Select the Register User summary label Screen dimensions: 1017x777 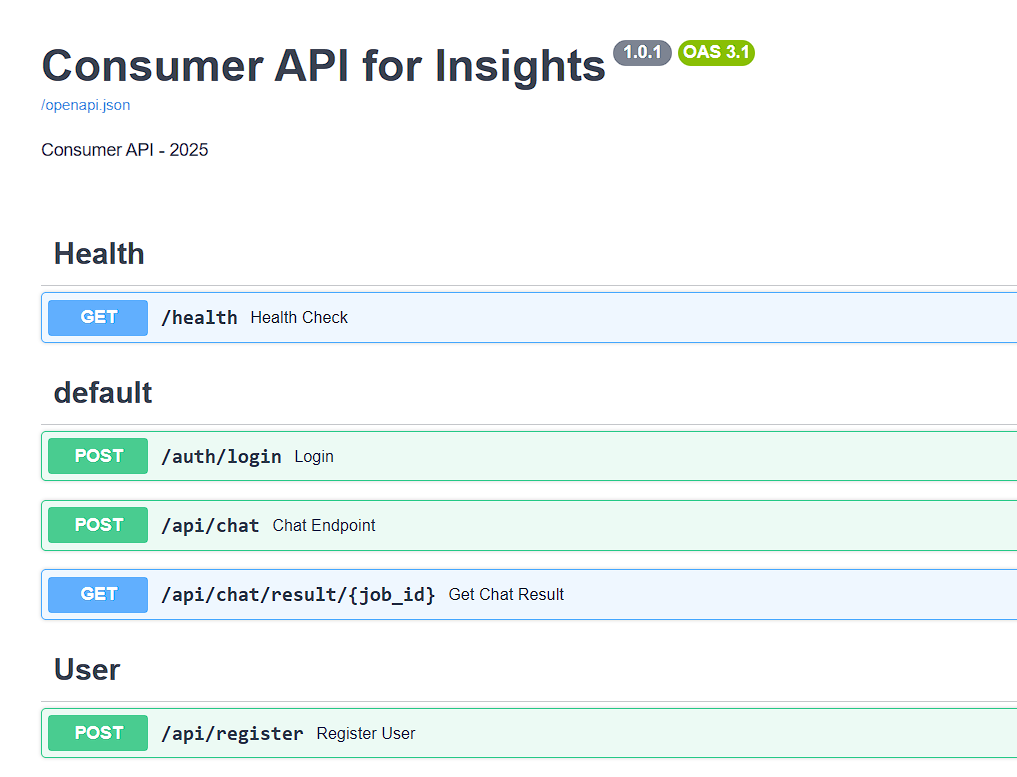pos(365,732)
